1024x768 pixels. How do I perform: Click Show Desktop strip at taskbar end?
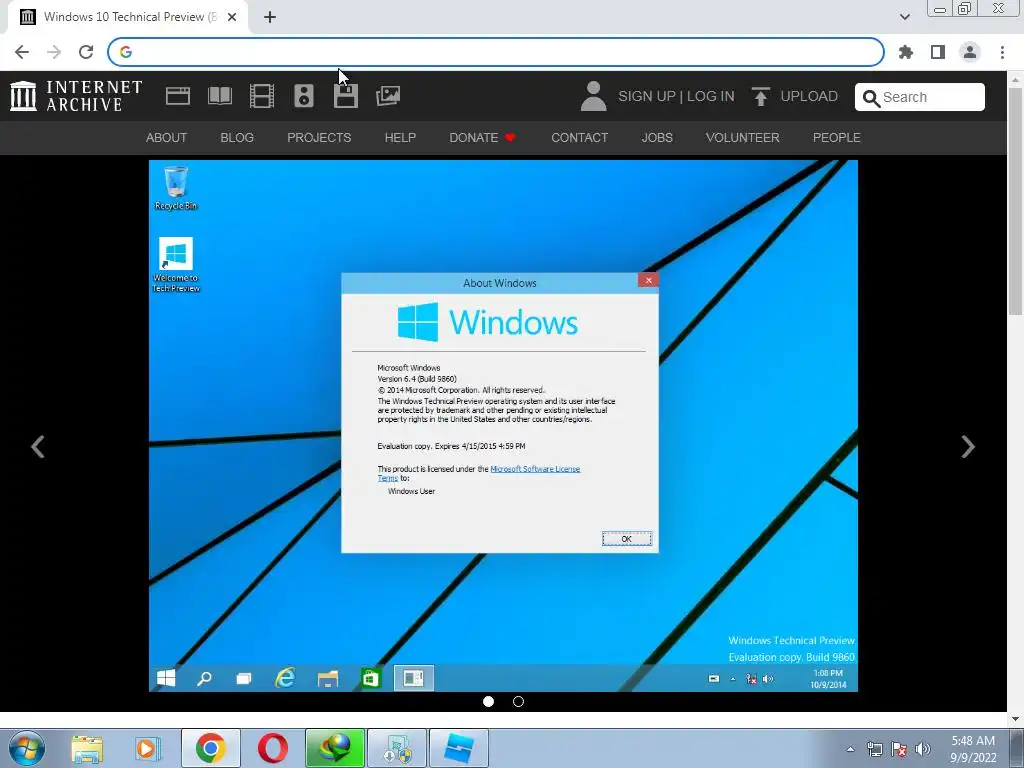[1017, 748]
